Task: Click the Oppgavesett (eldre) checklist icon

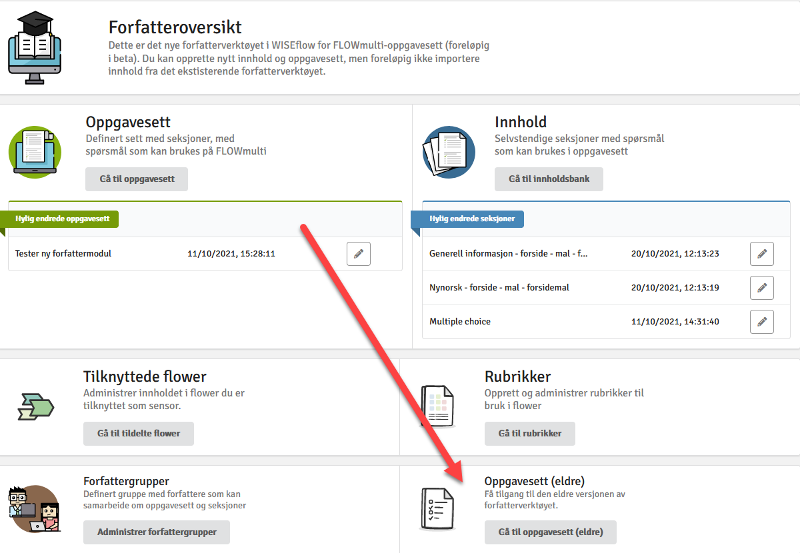Action: pos(437,509)
